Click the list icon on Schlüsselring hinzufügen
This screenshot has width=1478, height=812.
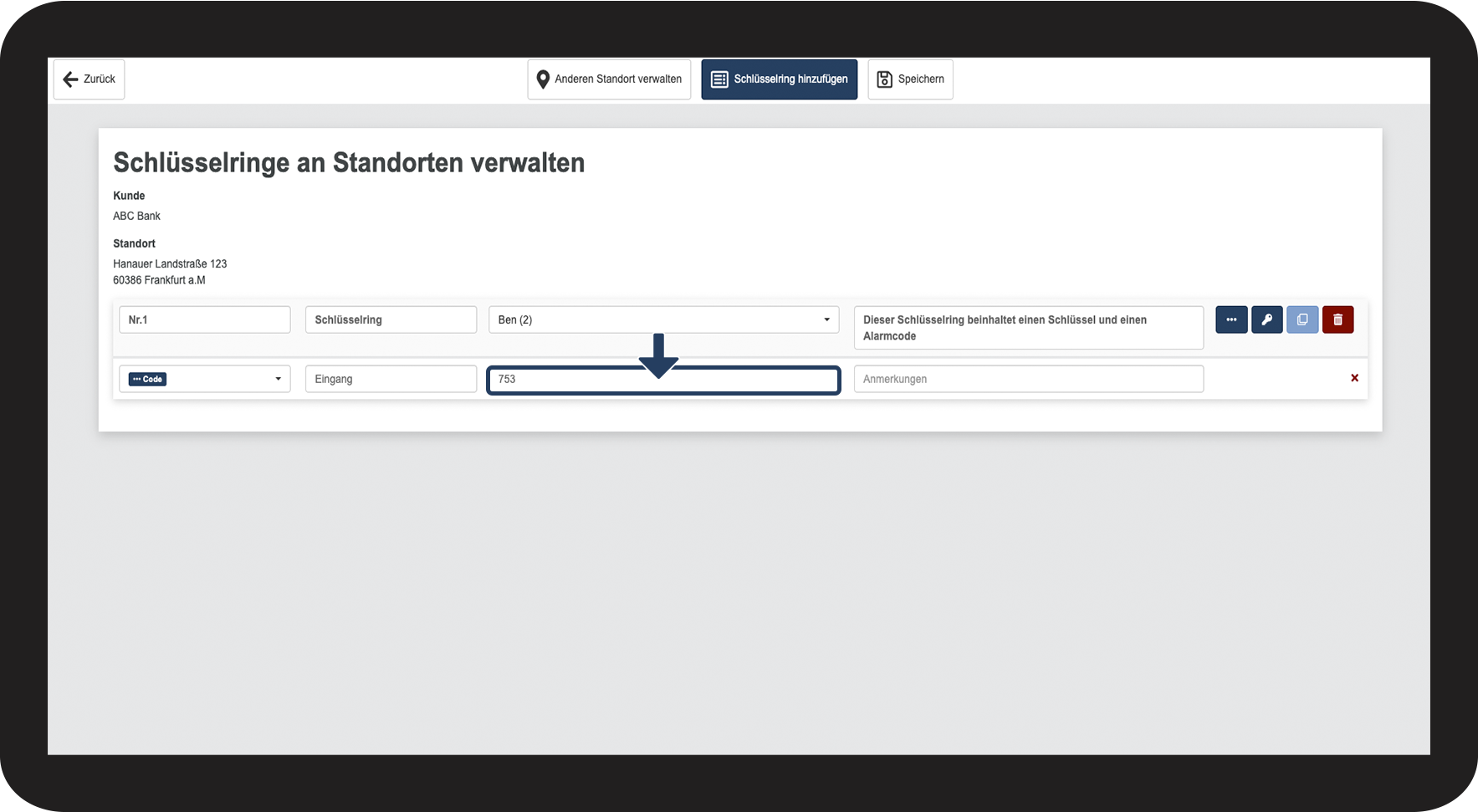tap(719, 79)
